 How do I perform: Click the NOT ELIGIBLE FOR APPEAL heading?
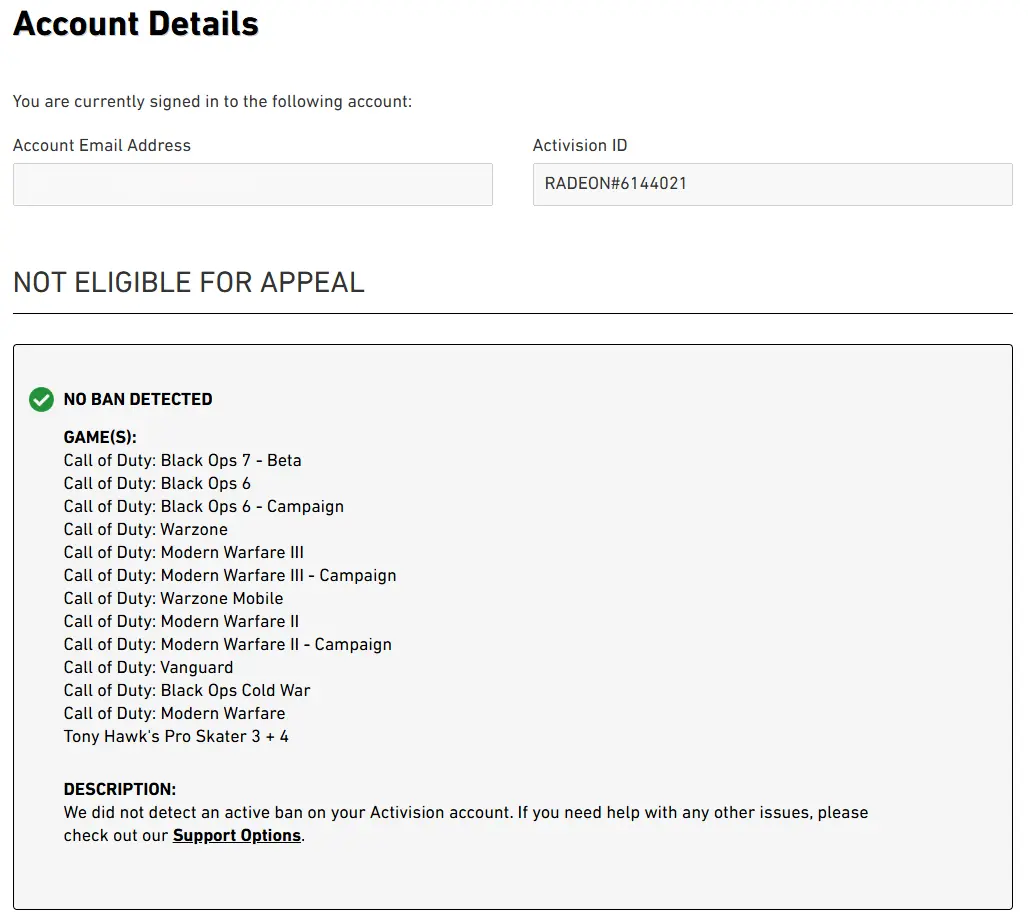click(x=189, y=283)
